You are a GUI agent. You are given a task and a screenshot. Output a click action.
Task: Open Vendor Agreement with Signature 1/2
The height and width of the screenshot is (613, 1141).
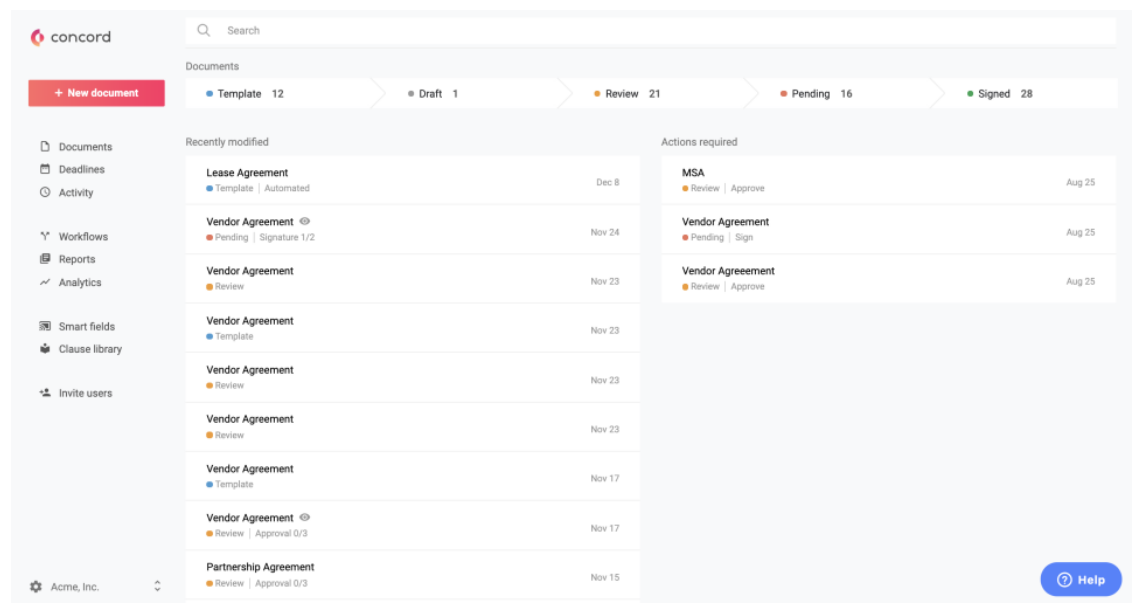click(x=413, y=229)
